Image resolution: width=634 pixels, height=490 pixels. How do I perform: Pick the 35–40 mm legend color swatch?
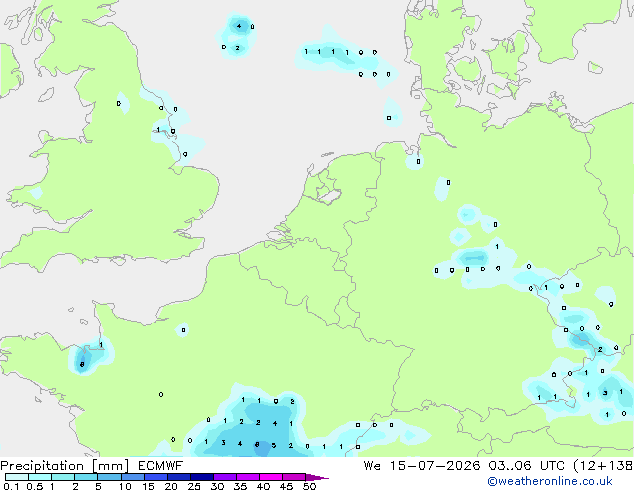[x=248, y=477]
